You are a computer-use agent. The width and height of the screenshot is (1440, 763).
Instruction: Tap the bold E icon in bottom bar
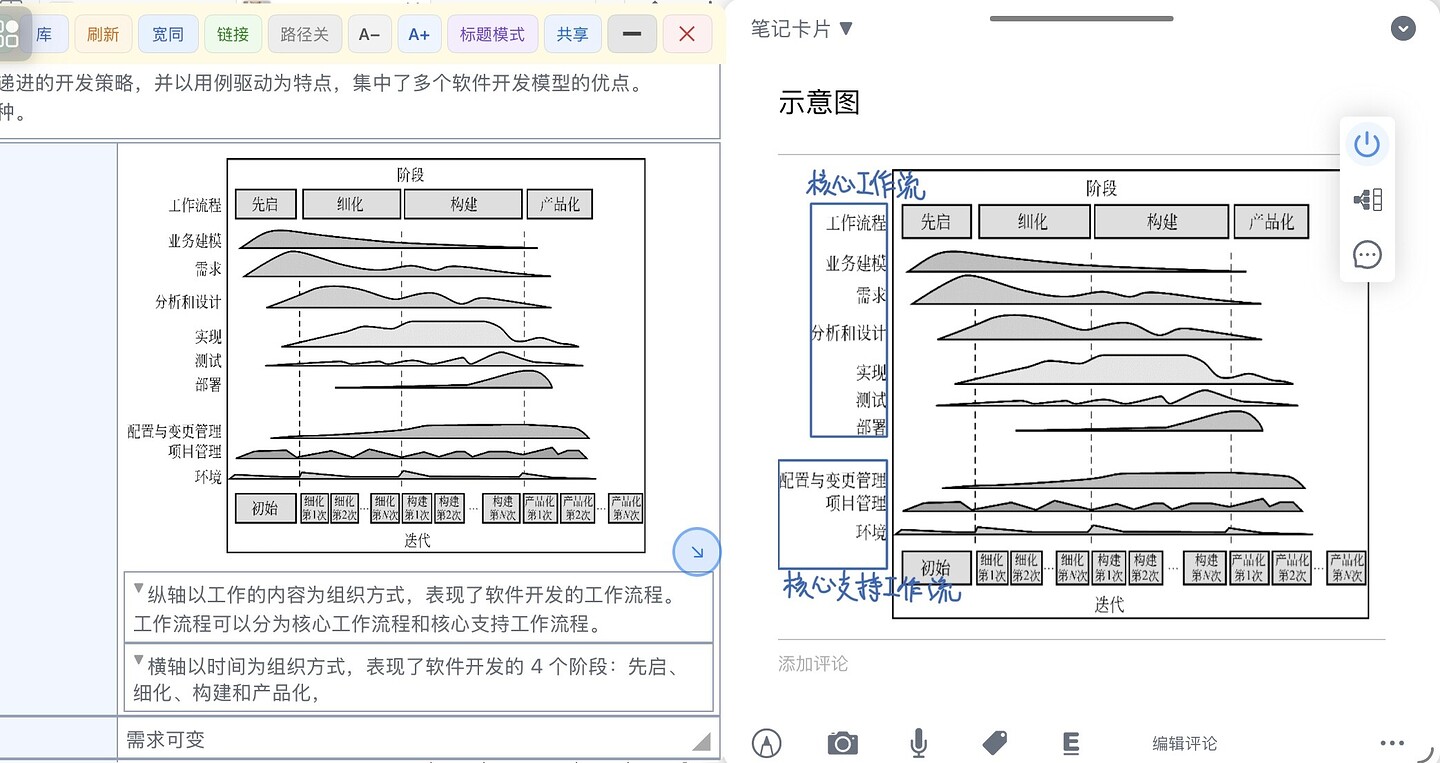1070,743
